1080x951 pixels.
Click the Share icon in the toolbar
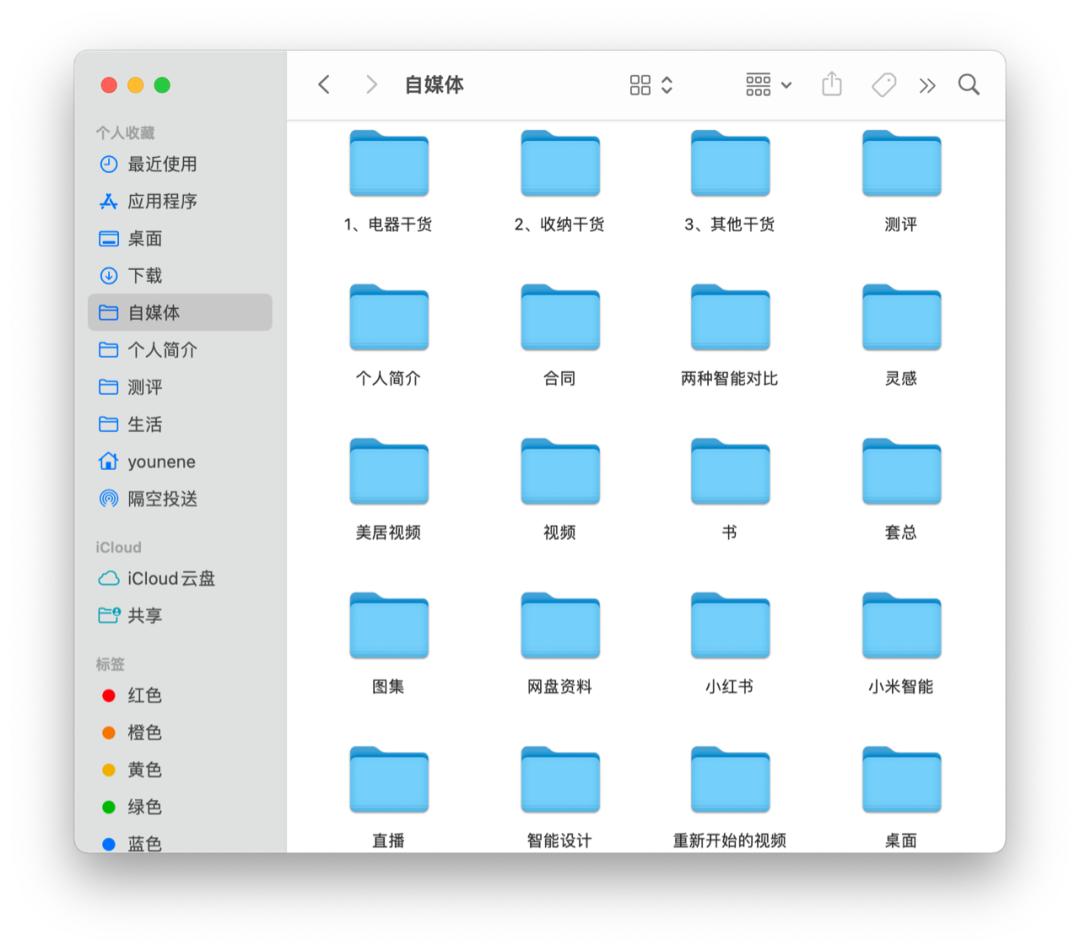[830, 85]
